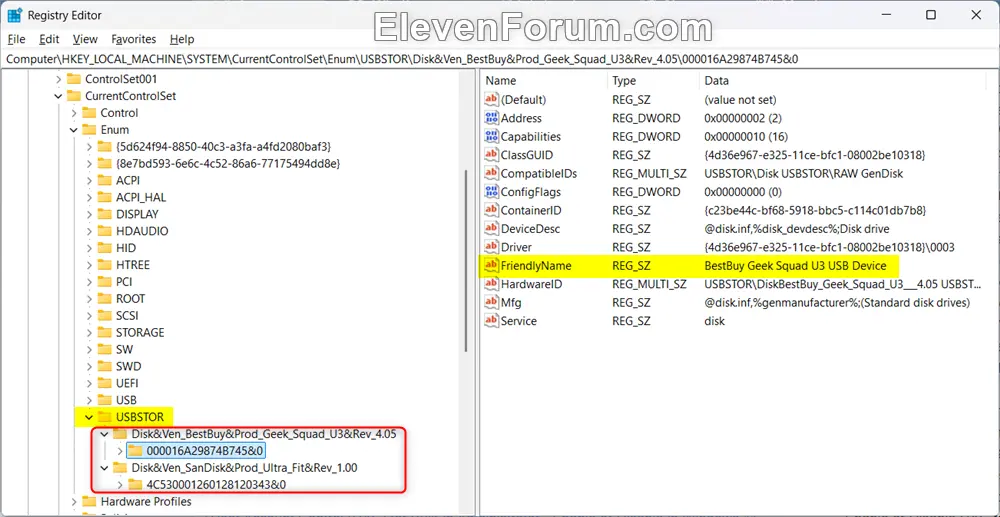Click the ContainerID string value icon
The image size is (1000, 517).
(x=492, y=210)
